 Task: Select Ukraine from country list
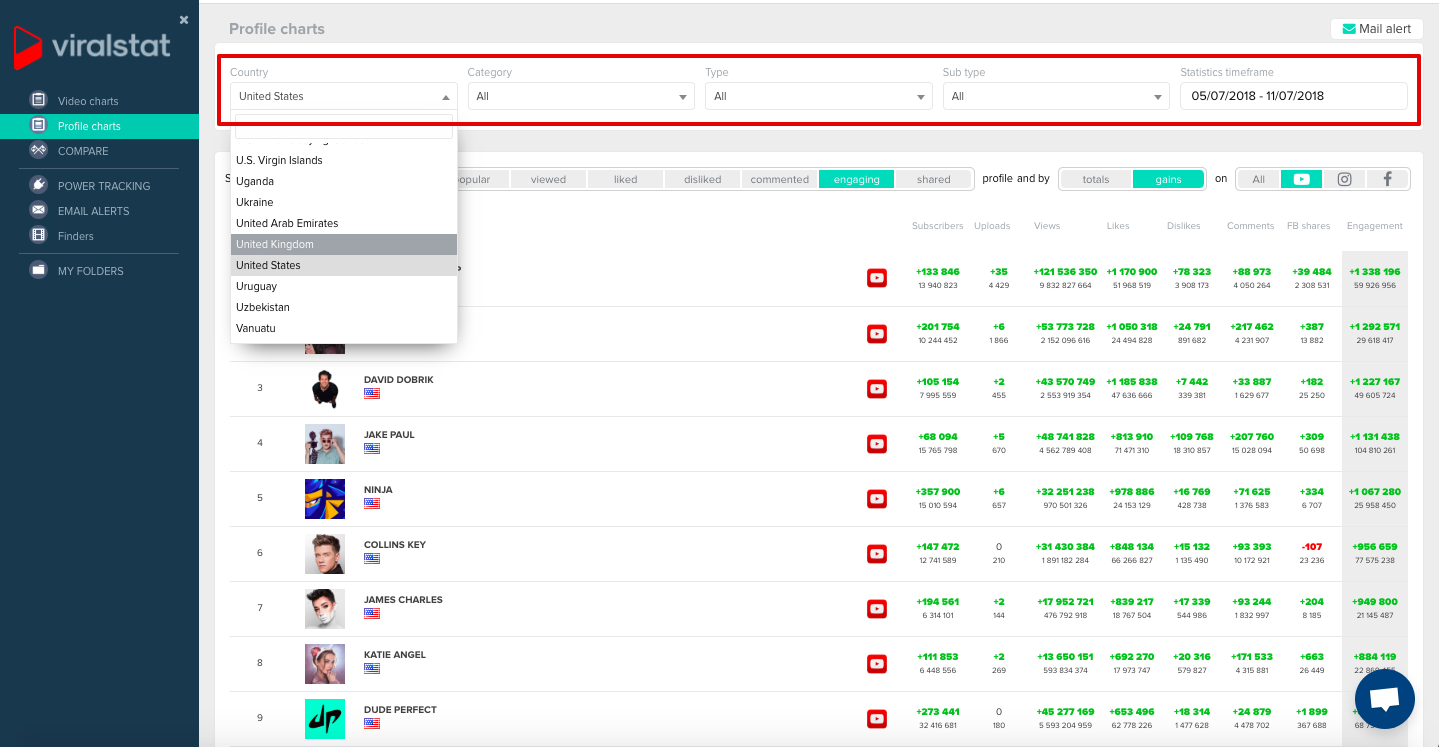(344, 202)
